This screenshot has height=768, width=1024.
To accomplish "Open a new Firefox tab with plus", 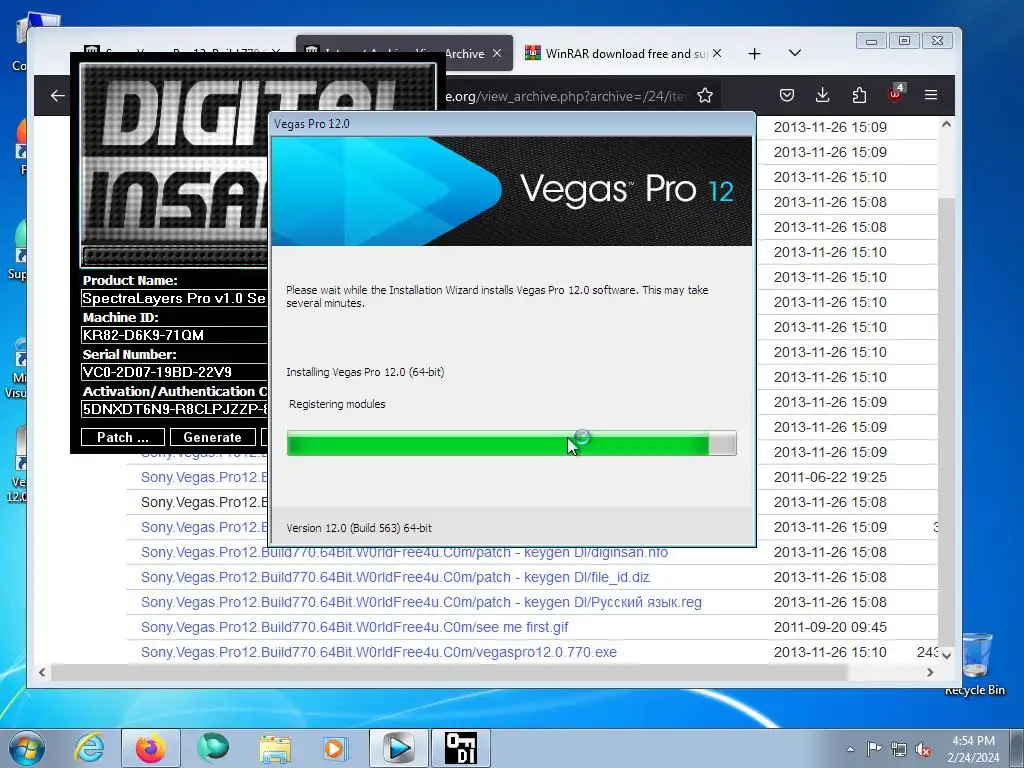I will (x=754, y=54).
